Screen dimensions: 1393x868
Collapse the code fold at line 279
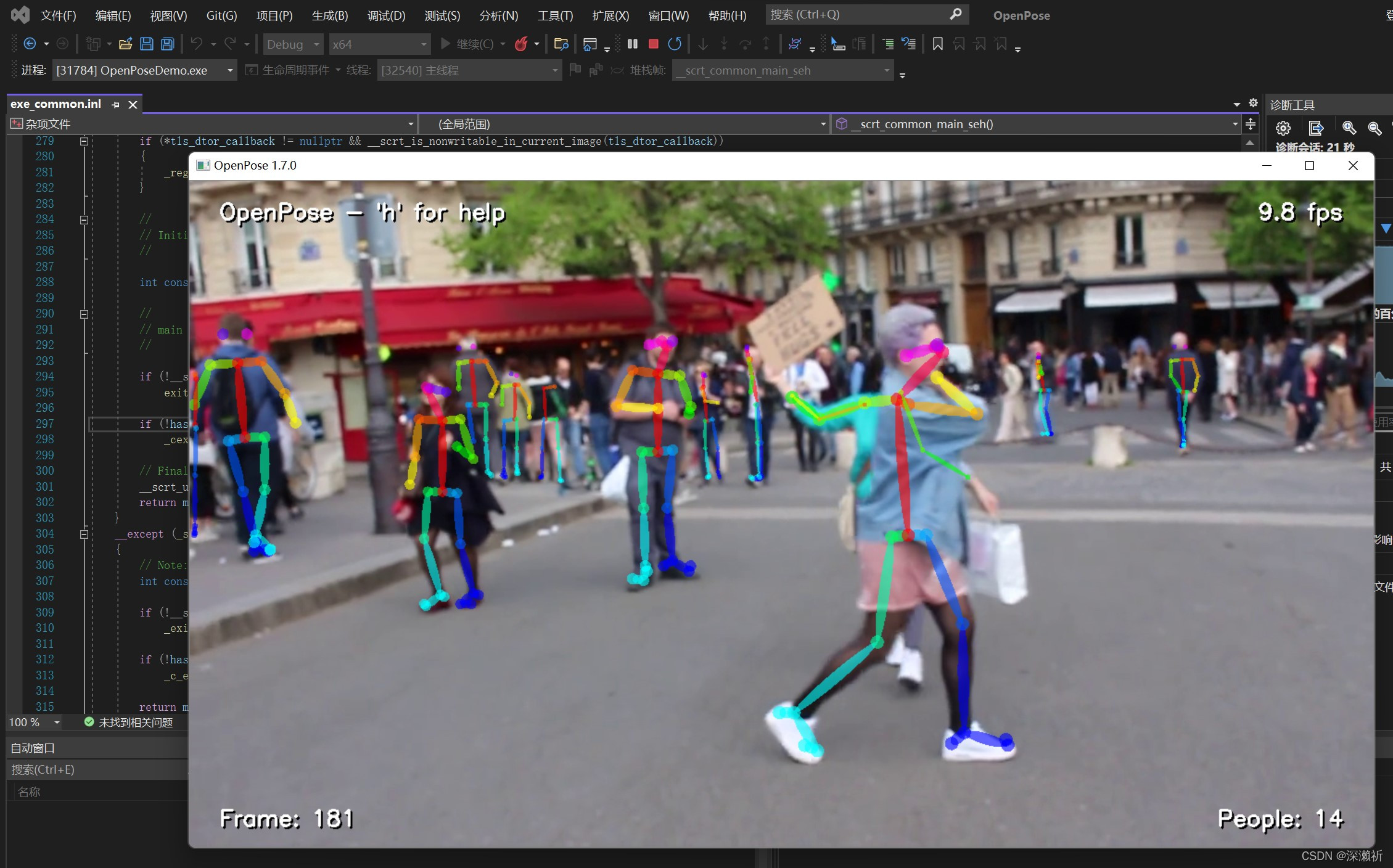84,141
